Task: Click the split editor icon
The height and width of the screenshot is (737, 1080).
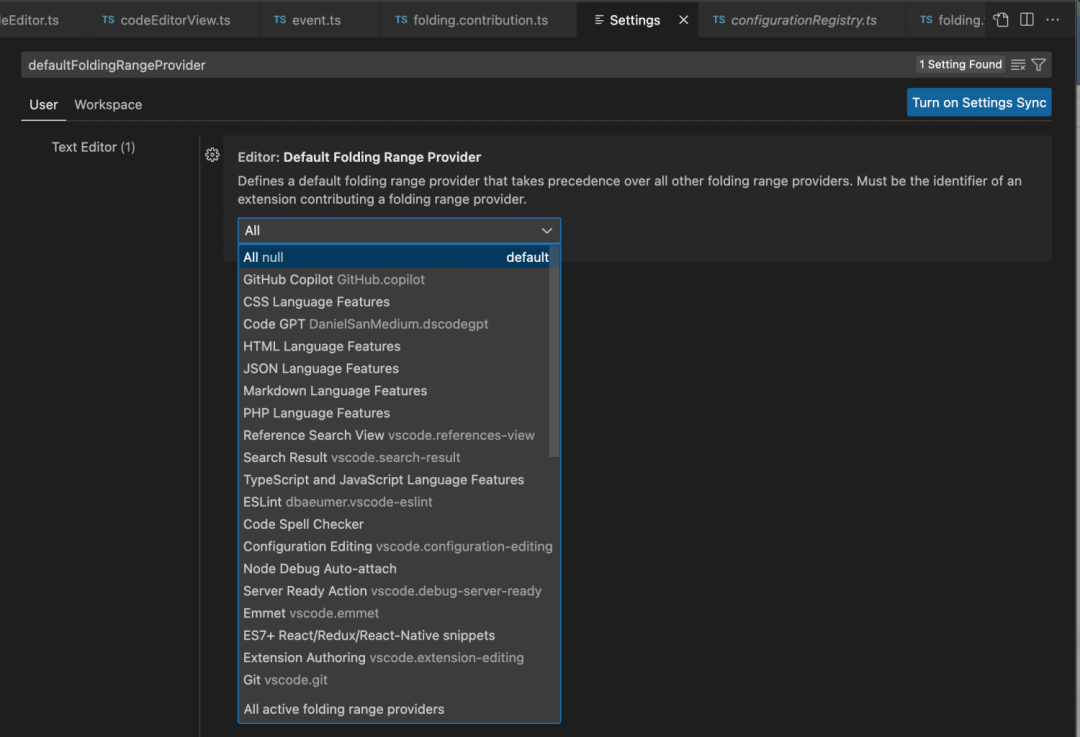Action: click(x=1027, y=20)
